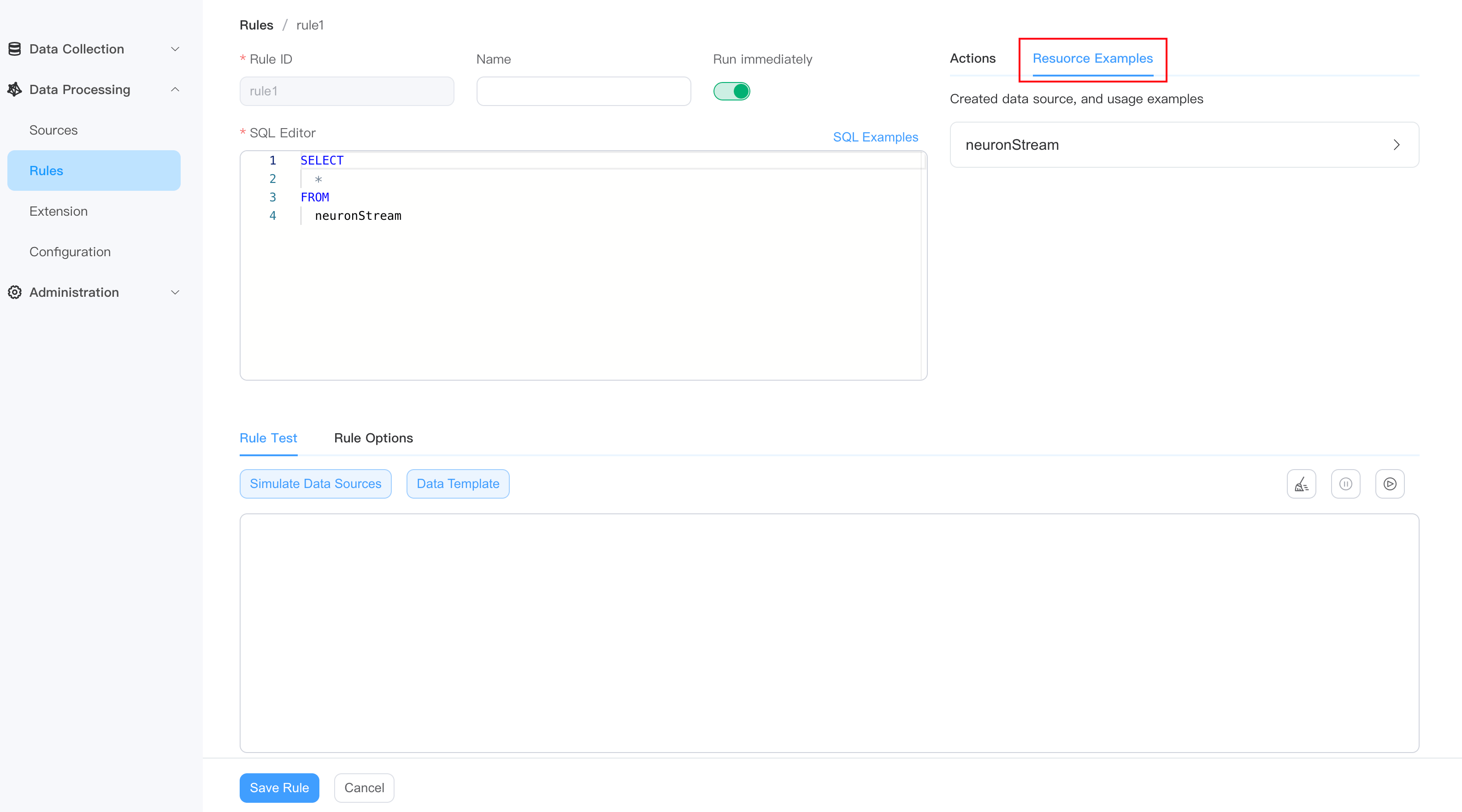Click the run test play icon
The image size is (1462, 812).
pyautogui.click(x=1389, y=484)
